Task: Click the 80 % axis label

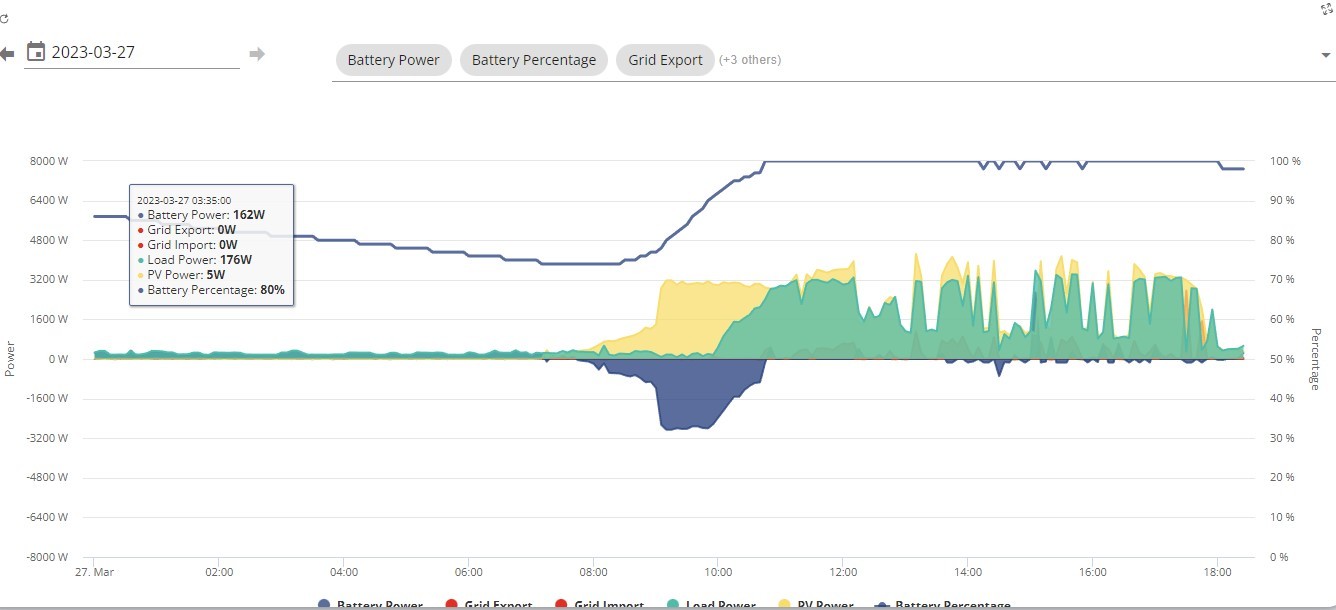Action: coord(1282,240)
